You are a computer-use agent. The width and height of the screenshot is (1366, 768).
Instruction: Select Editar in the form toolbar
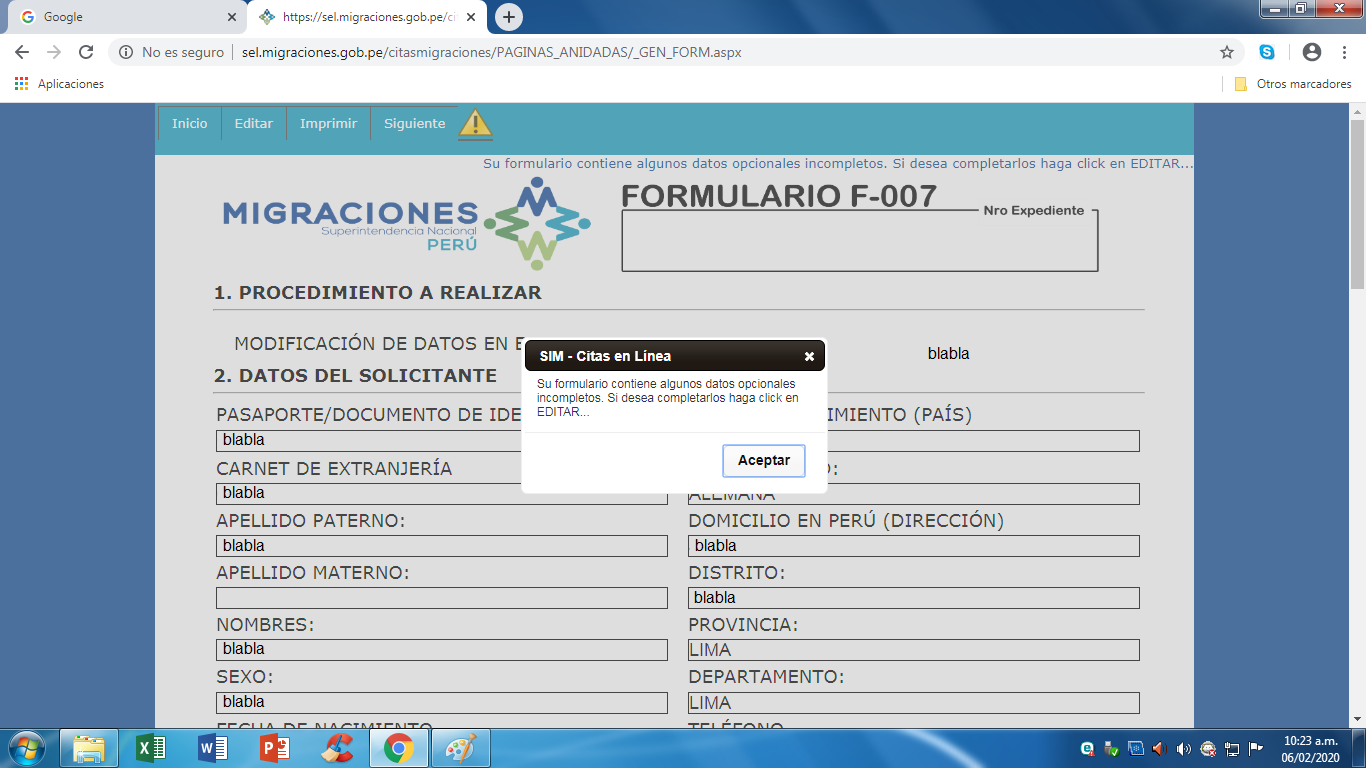click(x=254, y=123)
